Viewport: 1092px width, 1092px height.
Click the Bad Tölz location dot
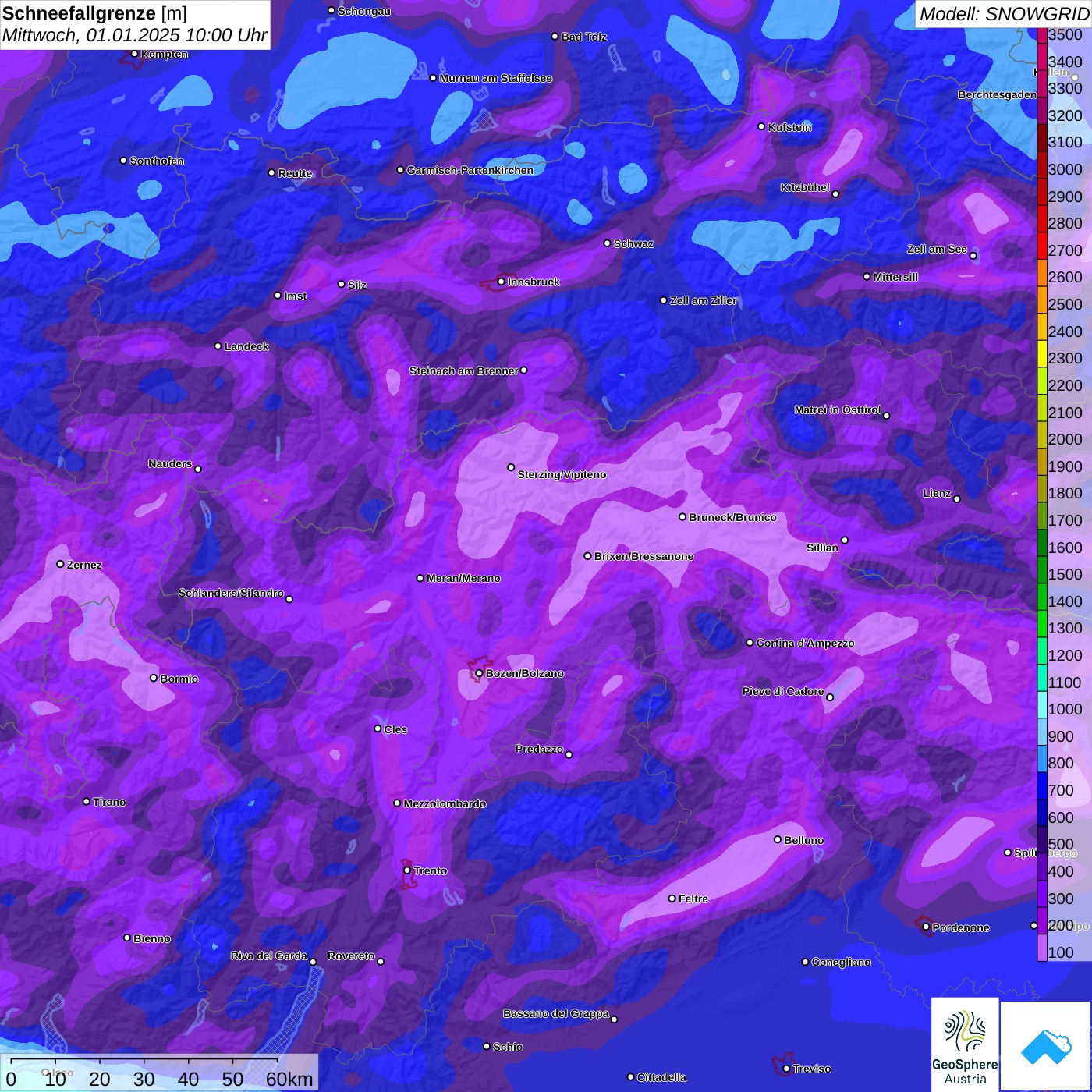click(555, 37)
